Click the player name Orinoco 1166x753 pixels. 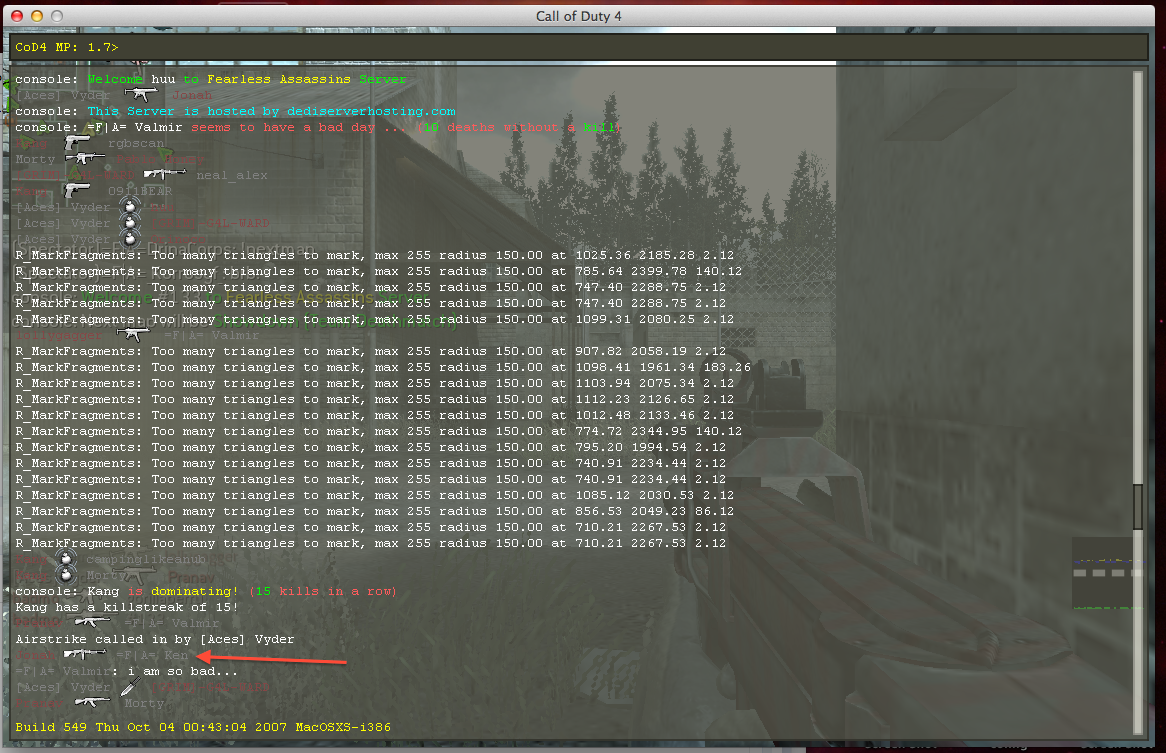[x=178, y=239]
